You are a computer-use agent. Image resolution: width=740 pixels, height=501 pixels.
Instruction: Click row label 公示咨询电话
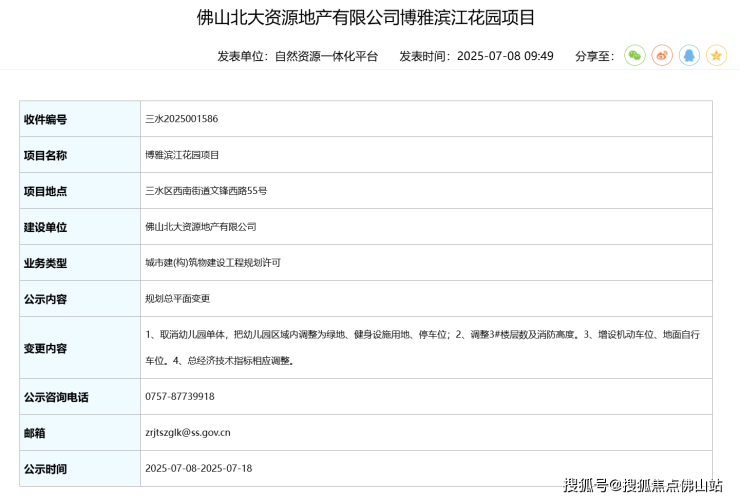pyautogui.click(x=56, y=397)
